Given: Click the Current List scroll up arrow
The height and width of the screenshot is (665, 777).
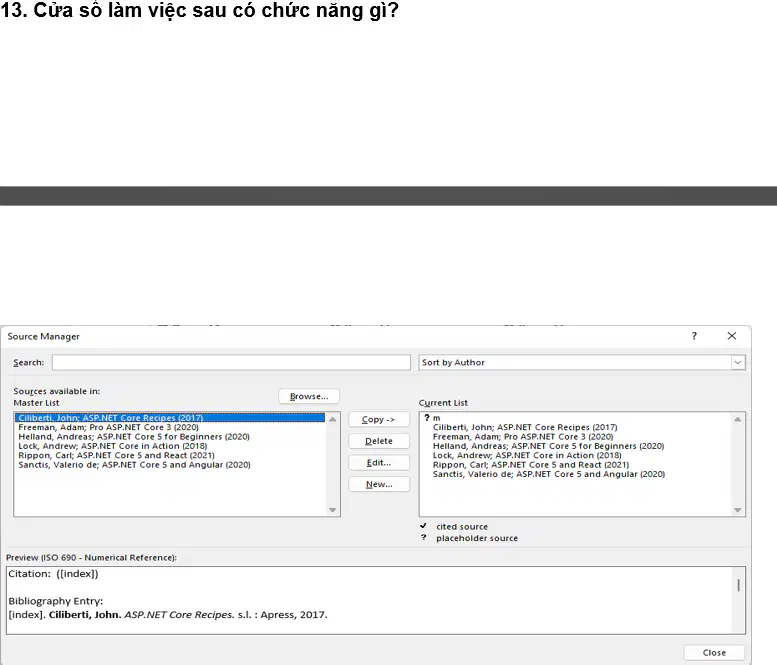Looking at the screenshot, I should click(737, 419).
